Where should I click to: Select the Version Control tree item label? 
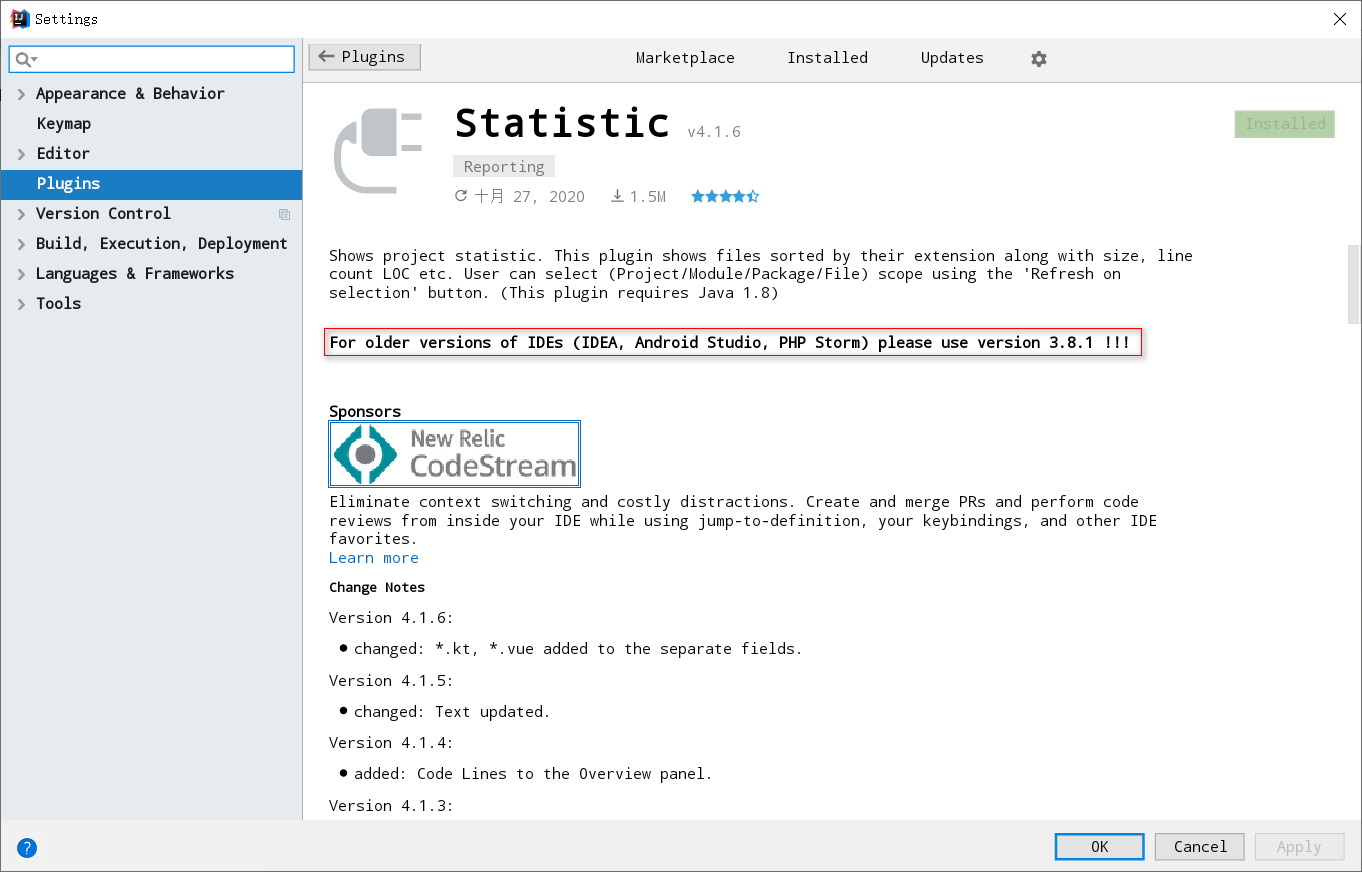pyautogui.click(x=103, y=214)
